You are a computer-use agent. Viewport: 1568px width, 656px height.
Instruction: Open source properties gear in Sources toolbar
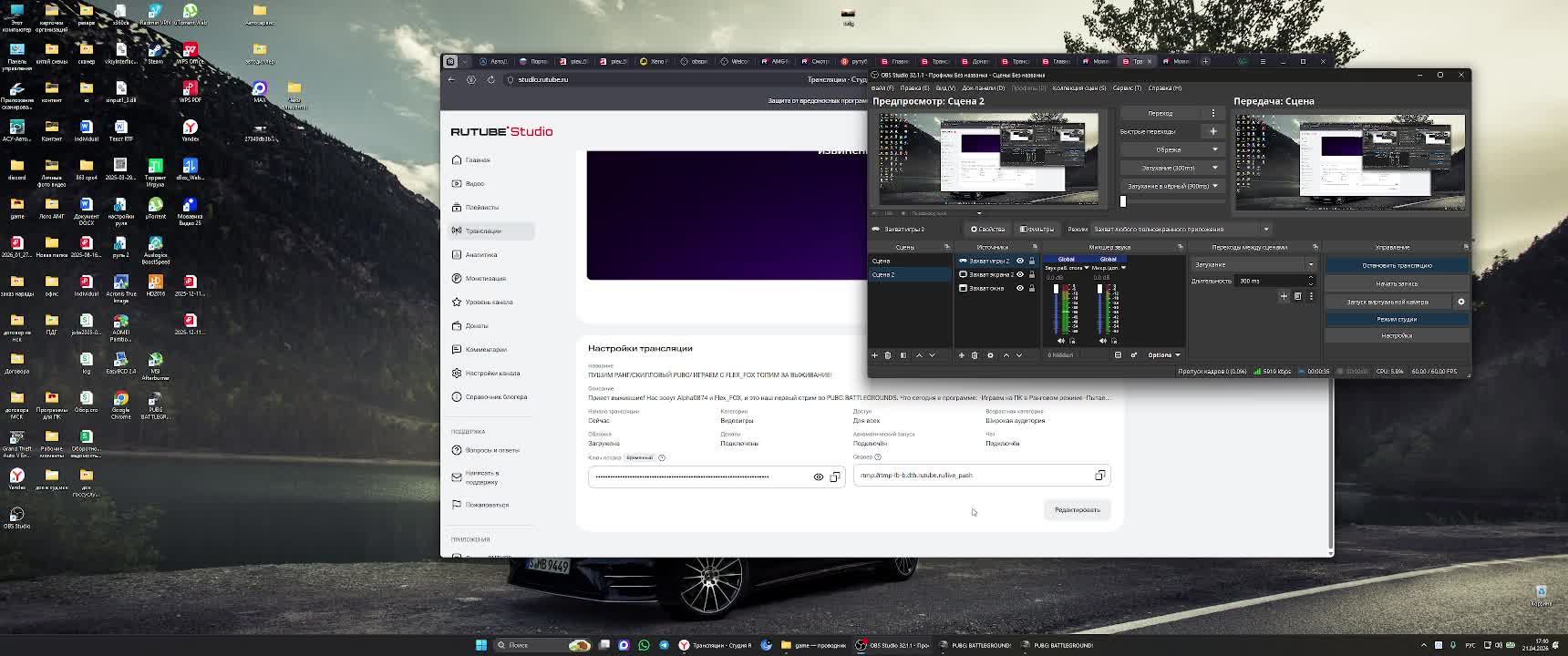click(990, 355)
